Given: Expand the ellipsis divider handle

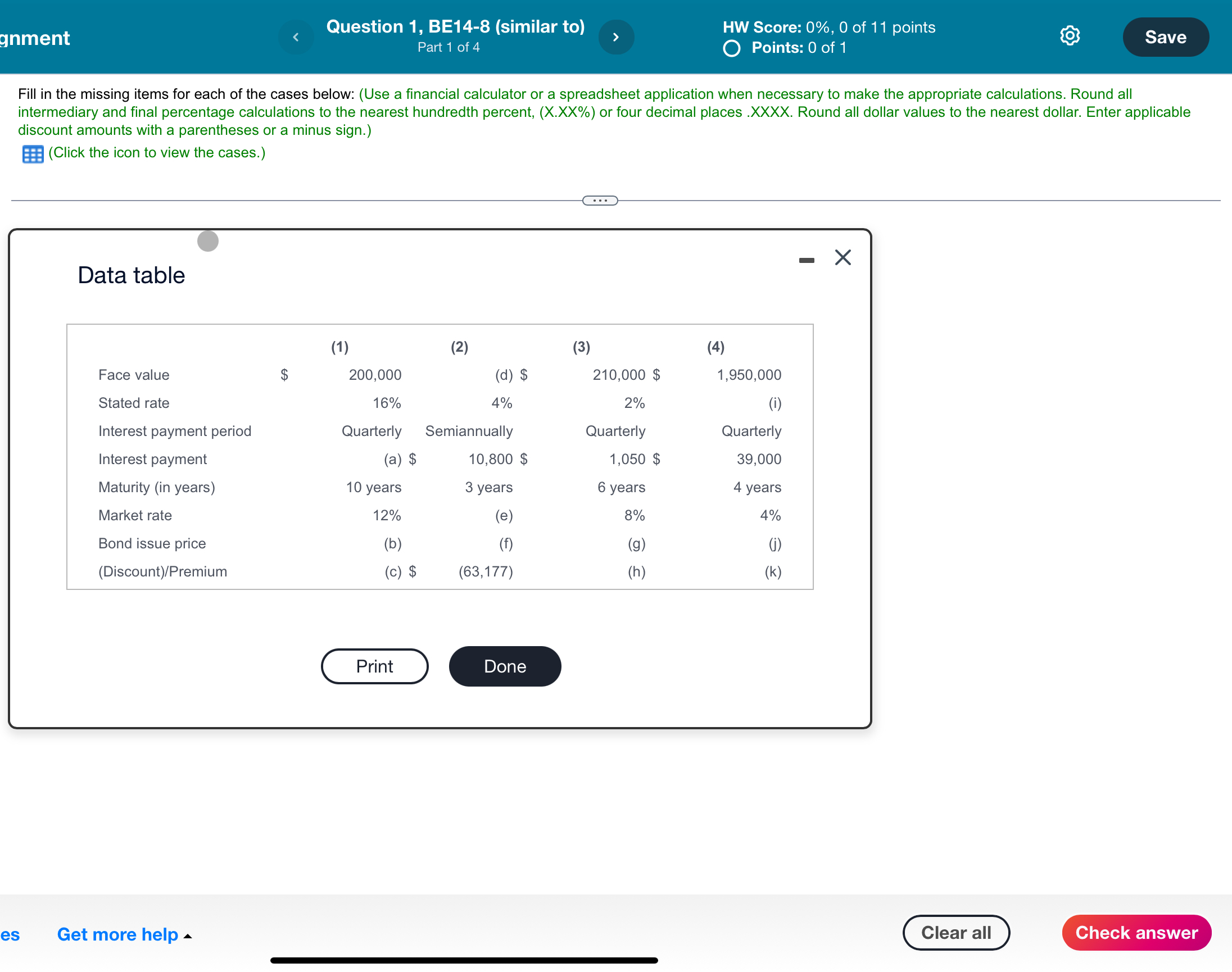Looking at the screenshot, I should 600,201.
